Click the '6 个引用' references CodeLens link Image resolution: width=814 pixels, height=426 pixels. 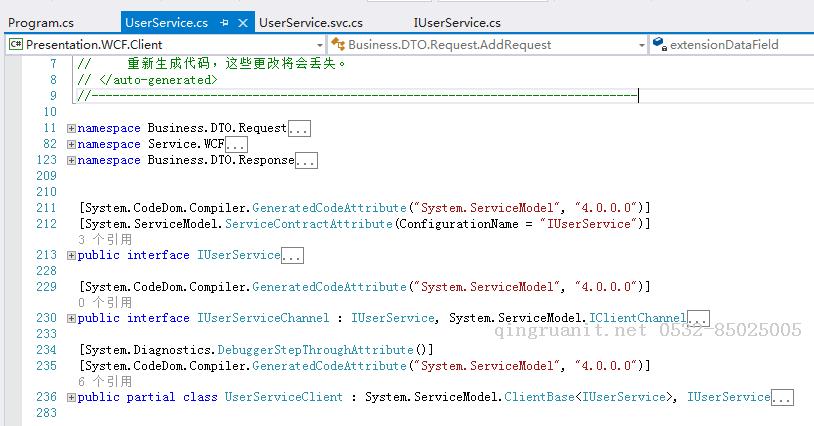(x=104, y=382)
